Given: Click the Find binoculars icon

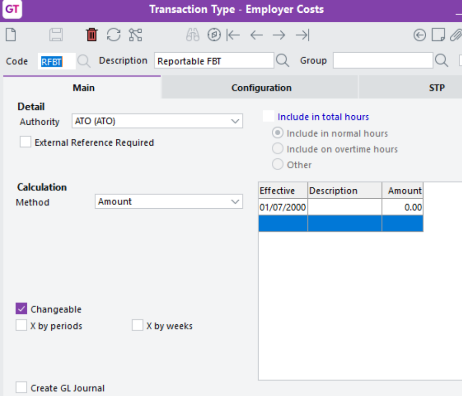Looking at the screenshot, I should pyautogui.click(x=193, y=35).
